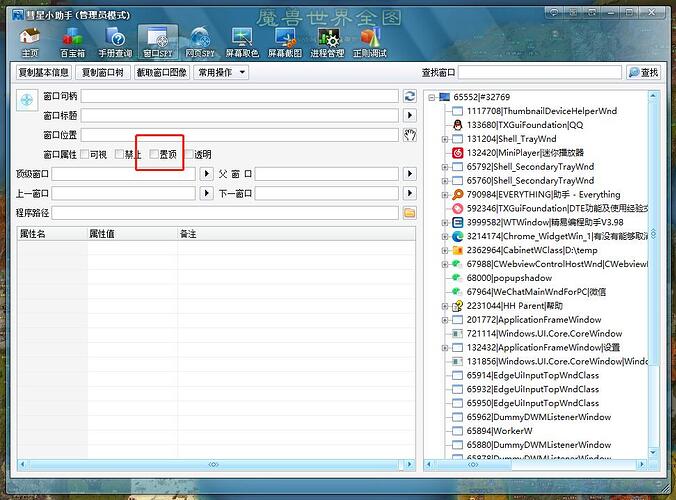Enable the 置顶 always-on-top checkbox
The width and height of the screenshot is (676, 500).
pos(153,155)
